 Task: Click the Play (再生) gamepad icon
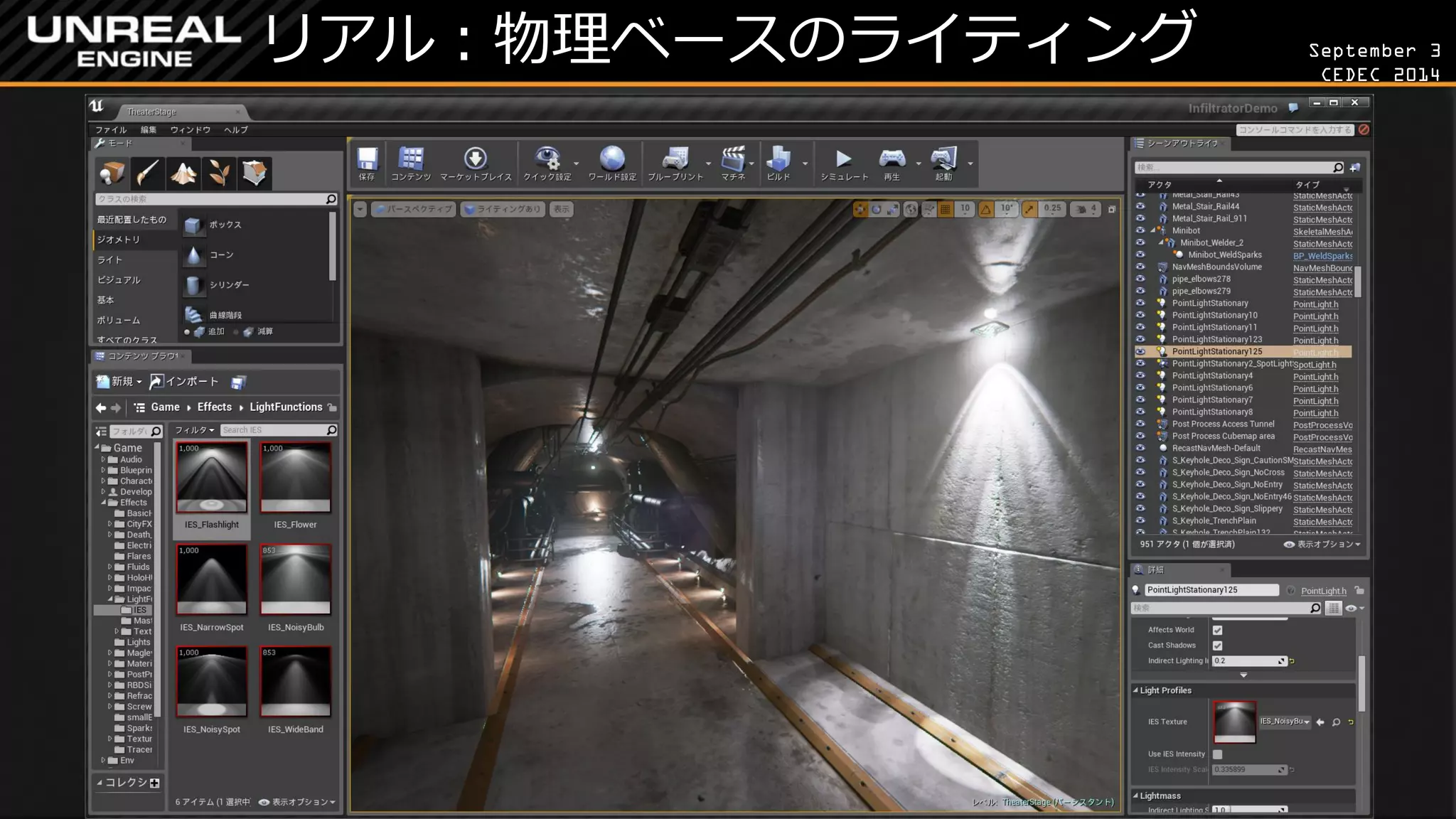[x=892, y=159]
